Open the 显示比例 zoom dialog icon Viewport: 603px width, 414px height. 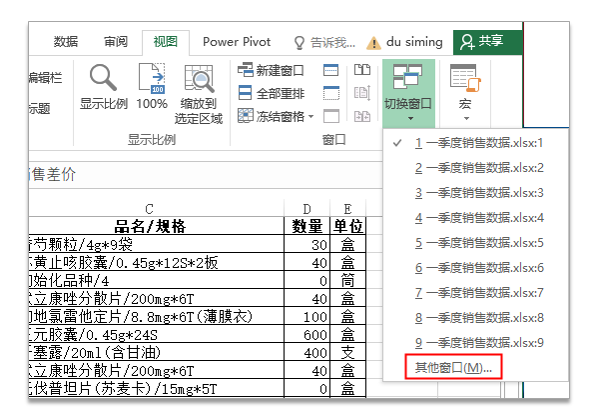(x=103, y=78)
